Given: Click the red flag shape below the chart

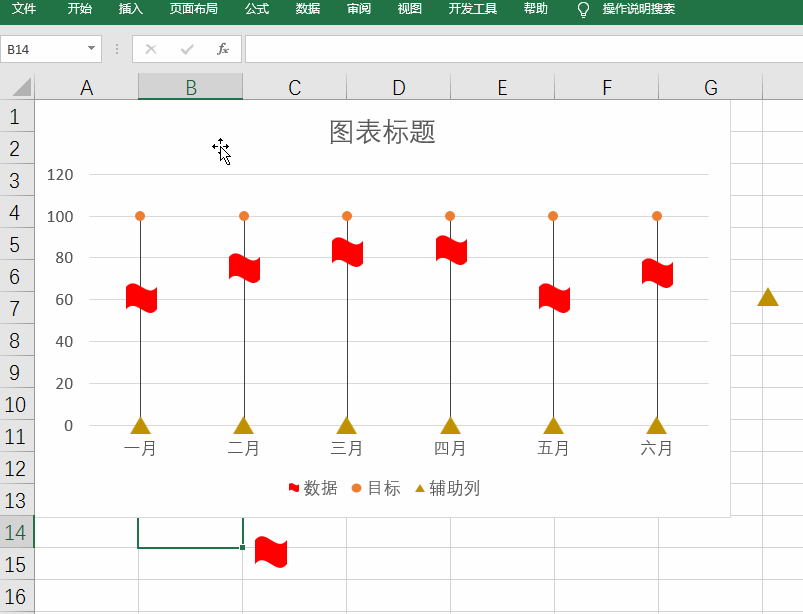Looking at the screenshot, I should tap(271, 552).
